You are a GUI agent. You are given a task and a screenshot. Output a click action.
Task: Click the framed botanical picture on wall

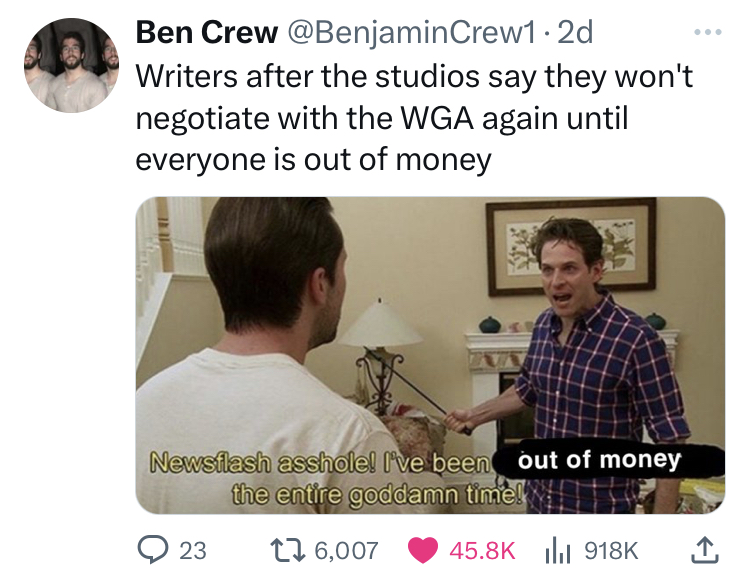pos(572,247)
